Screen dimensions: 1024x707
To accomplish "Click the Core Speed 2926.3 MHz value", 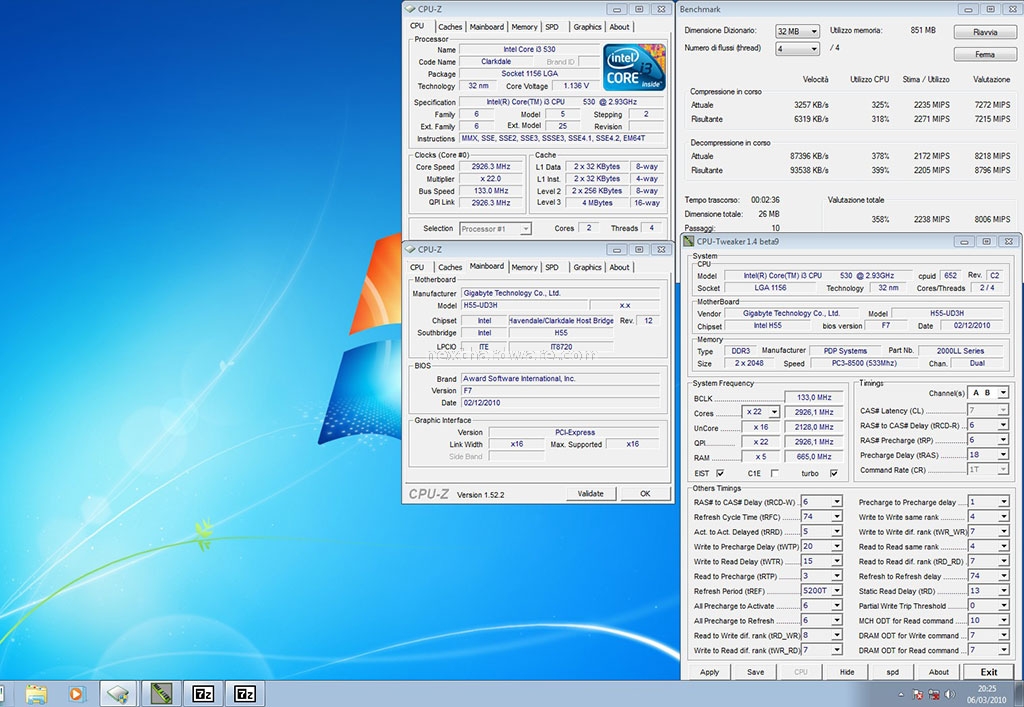I will click(x=491, y=166).
